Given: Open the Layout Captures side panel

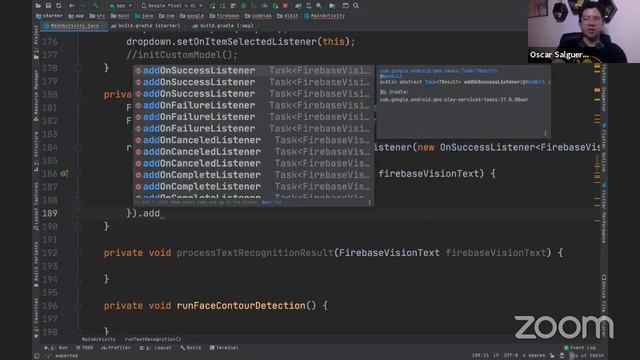Looking at the screenshot, I should pyautogui.click(x=36, y=206).
